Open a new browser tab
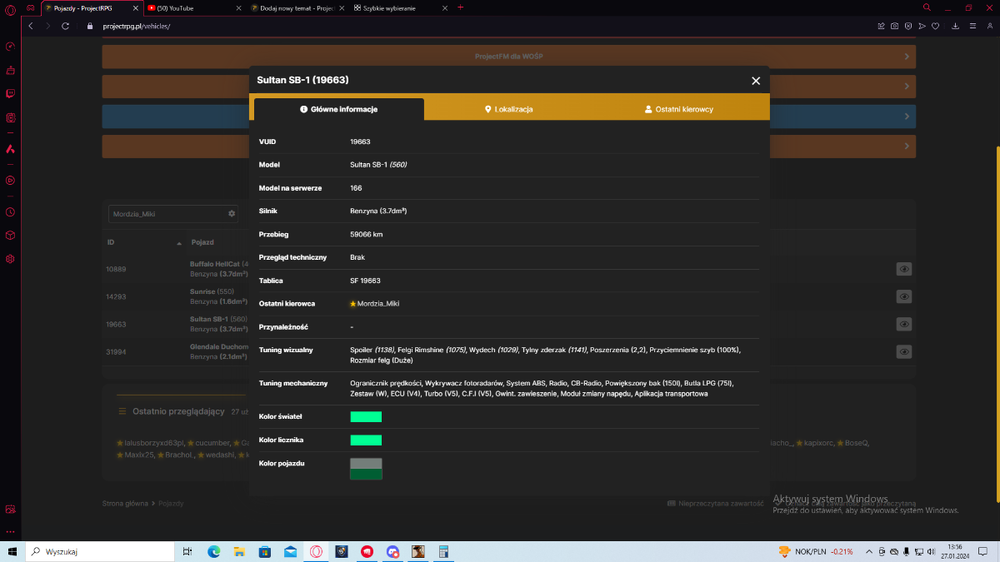This screenshot has width=1000, height=562. [x=460, y=8]
